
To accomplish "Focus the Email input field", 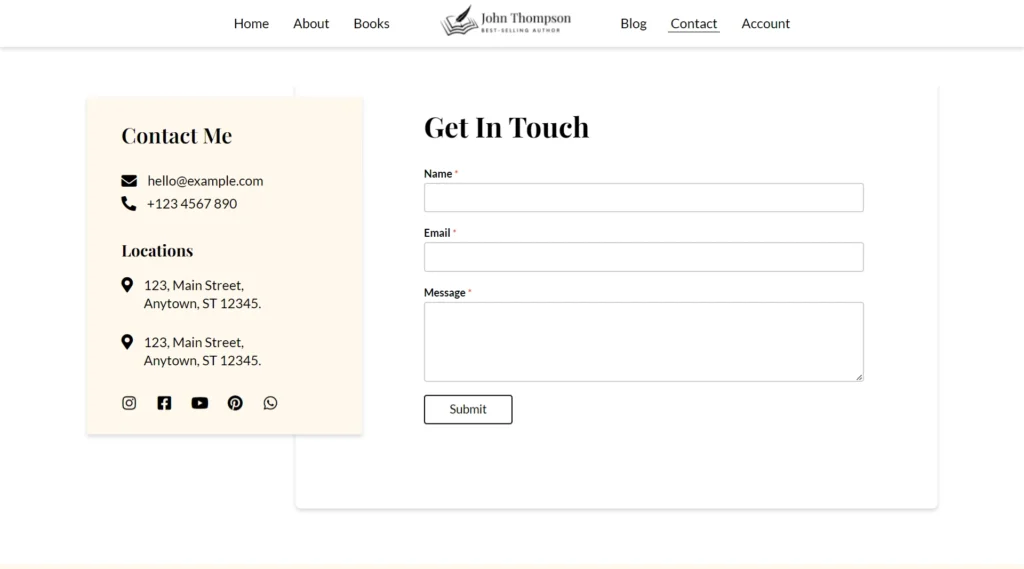I will tap(643, 257).
